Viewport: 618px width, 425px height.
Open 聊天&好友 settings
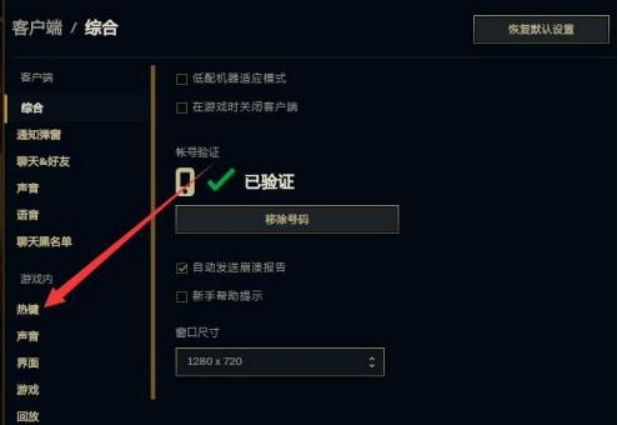(x=43, y=161)
